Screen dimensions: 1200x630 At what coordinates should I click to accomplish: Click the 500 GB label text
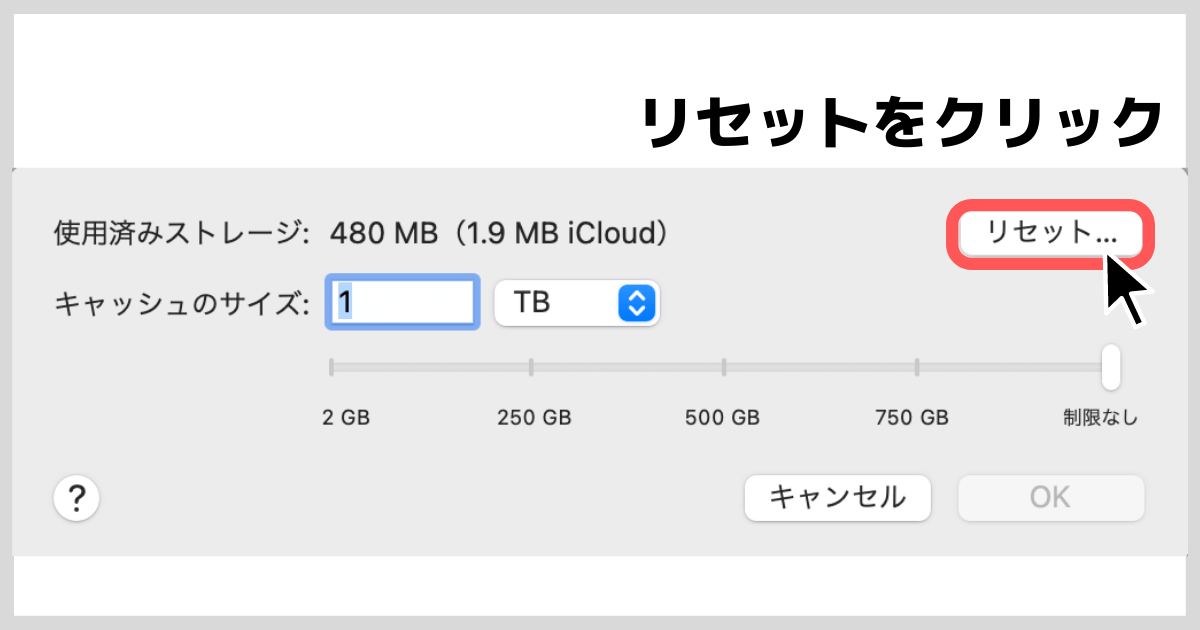click(x=722, y=417)
